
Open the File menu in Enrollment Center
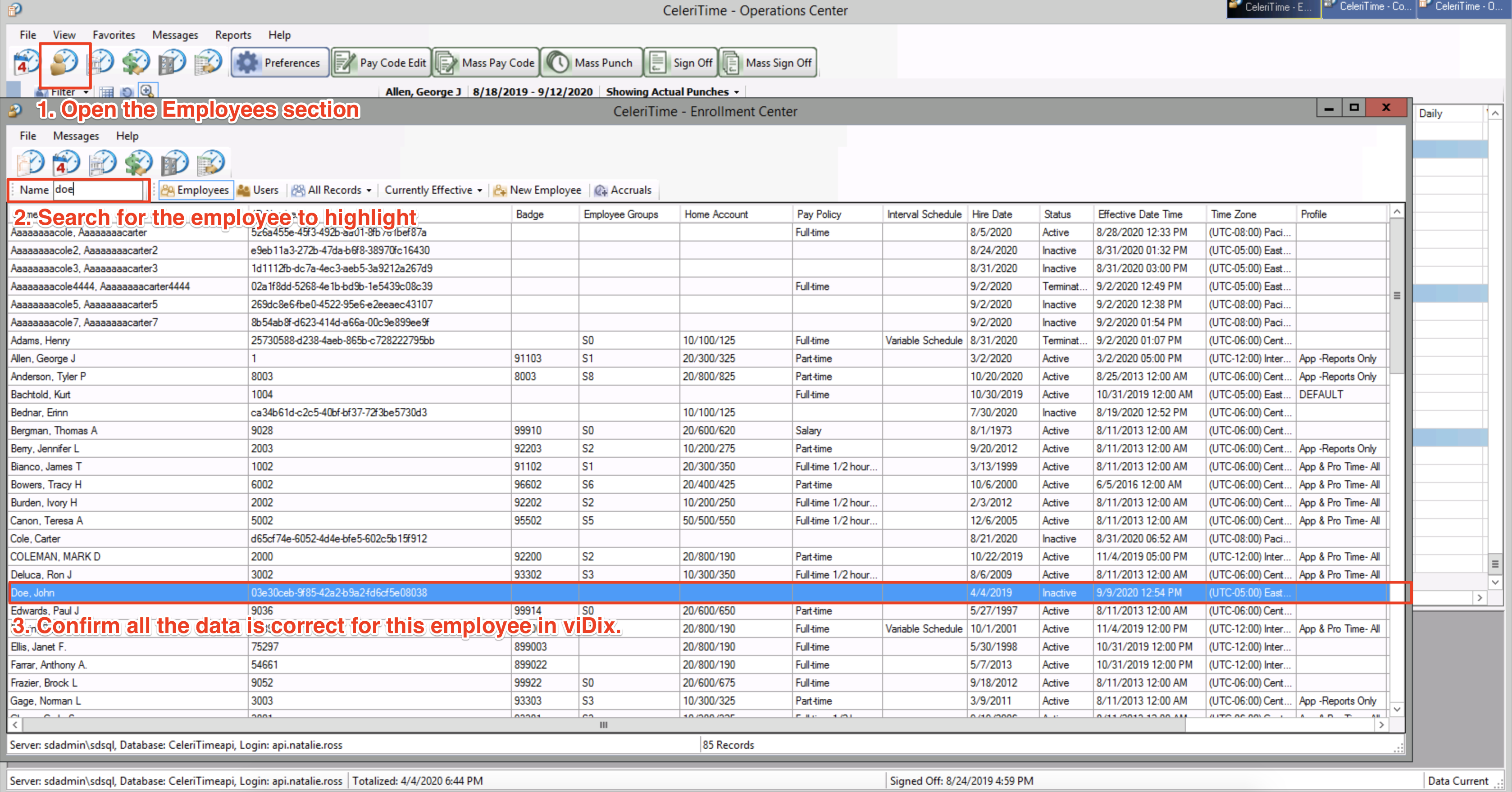(x=27, y=136)
